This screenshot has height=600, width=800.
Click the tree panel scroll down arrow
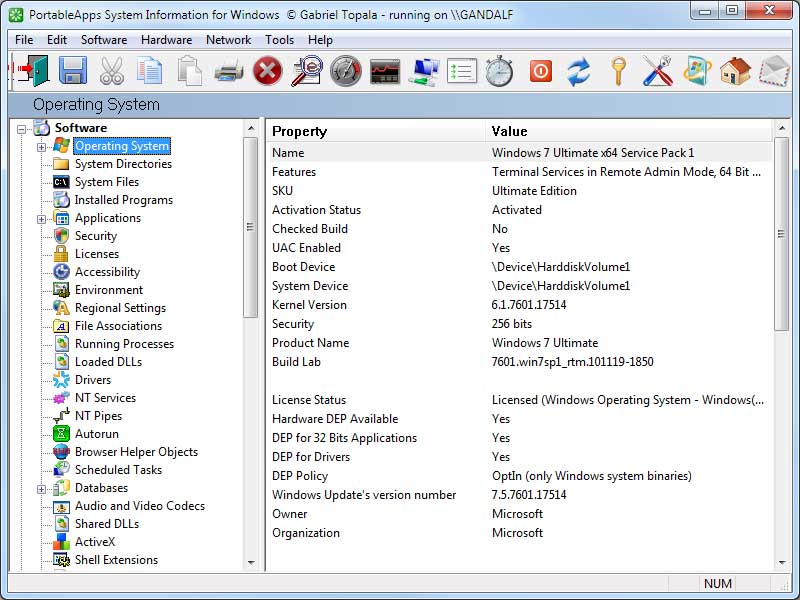point(251,563)
